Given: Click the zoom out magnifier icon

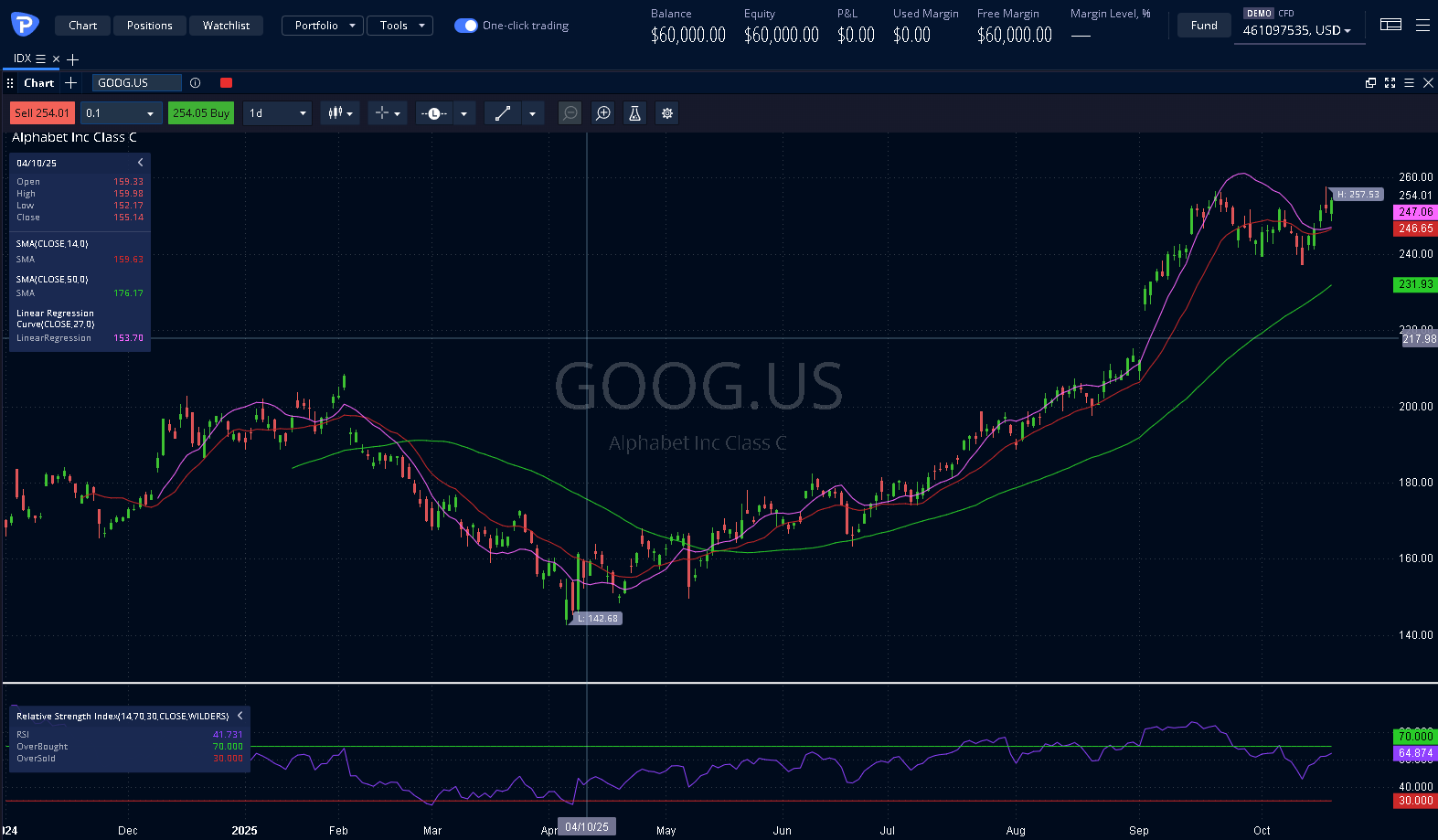Looking at the screenshot, I should click(x=570, y=113).
